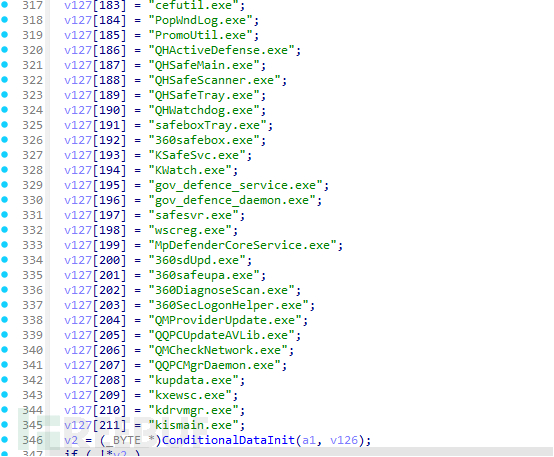The width and height of the screenshot is (554, 457).
Task: Click the ConditionalDataInit function call
Action: 228,440
